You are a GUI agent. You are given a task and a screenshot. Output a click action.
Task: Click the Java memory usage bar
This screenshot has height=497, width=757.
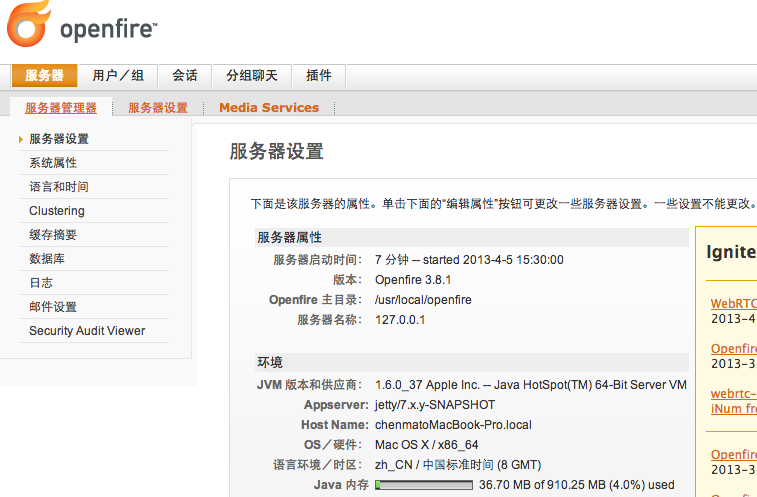(424, 485)
